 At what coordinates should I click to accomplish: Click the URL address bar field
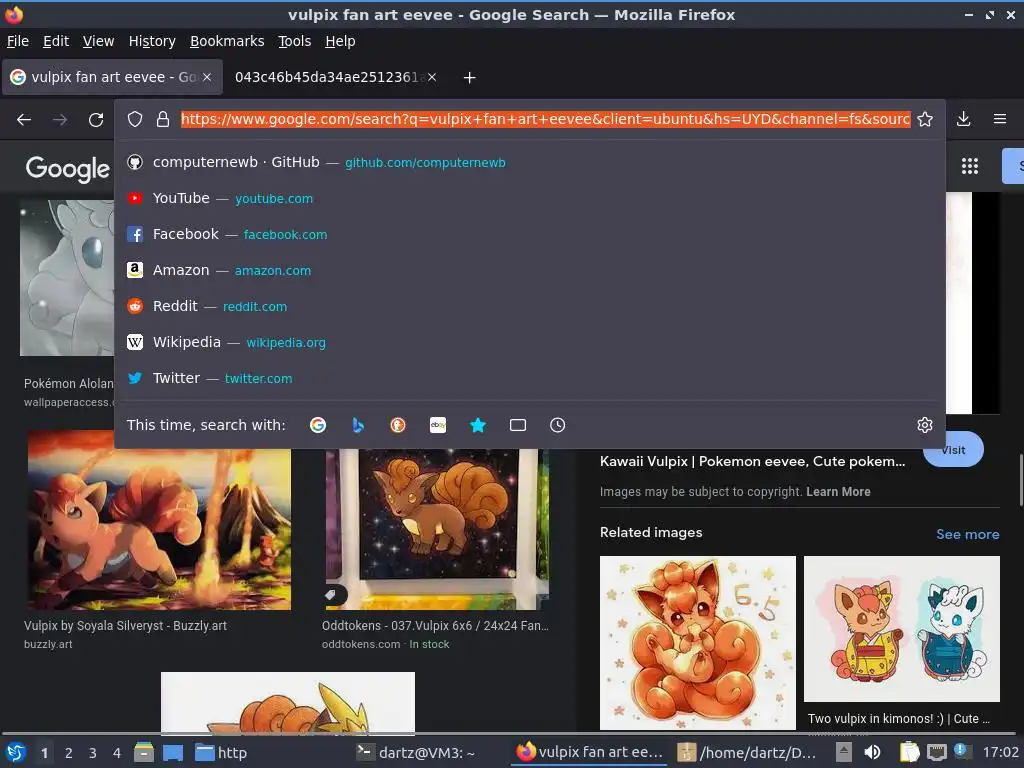coord(545,119)
